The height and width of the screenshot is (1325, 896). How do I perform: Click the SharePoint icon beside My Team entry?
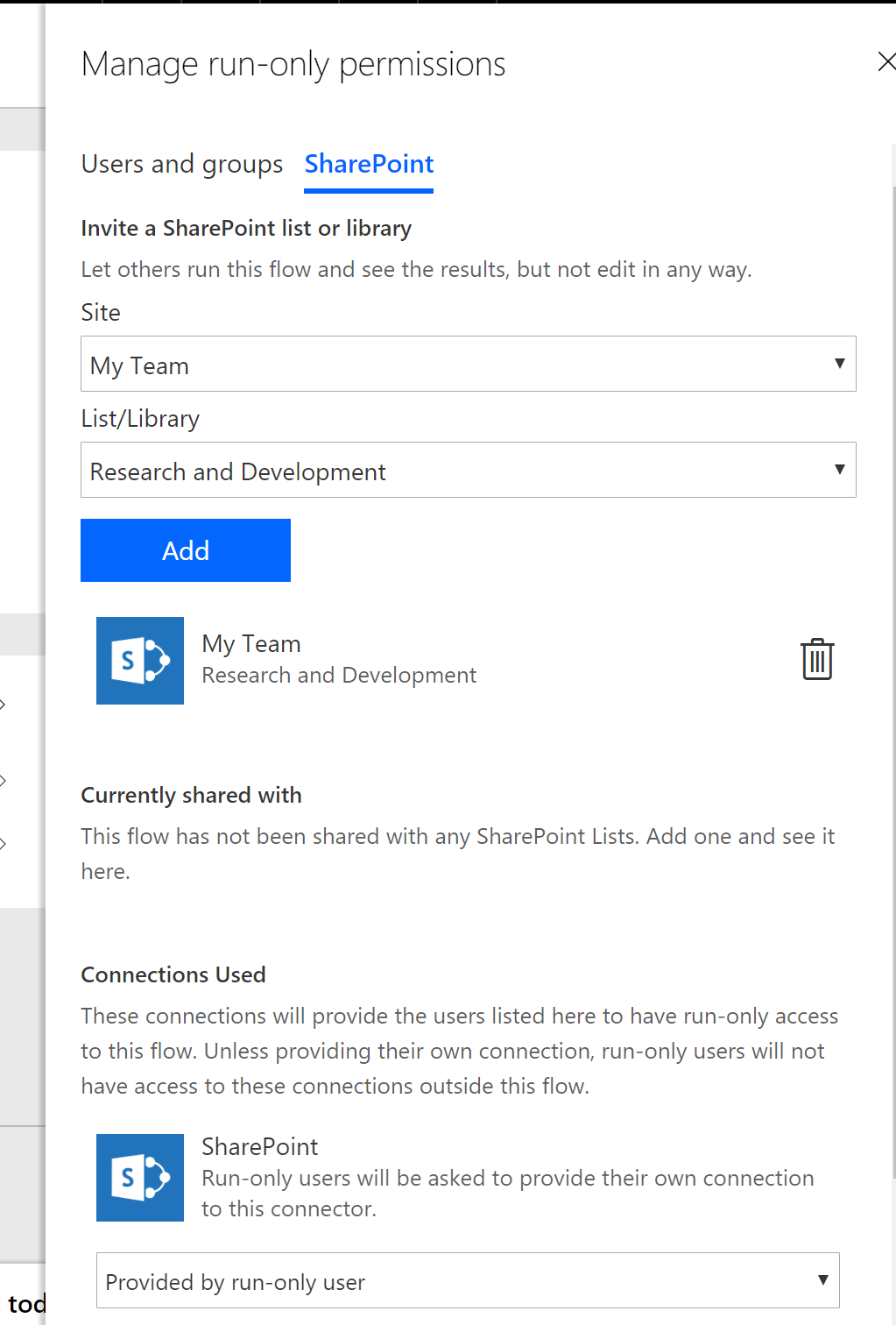tap(139, 660)
